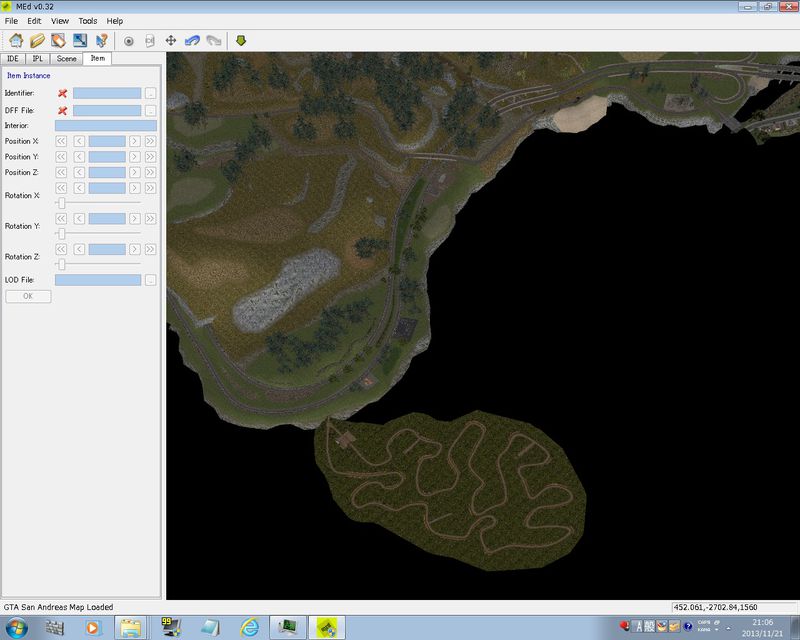The image size is (800, 640).
Task: Open a file with the folder icon
Action: click(37, 40)
